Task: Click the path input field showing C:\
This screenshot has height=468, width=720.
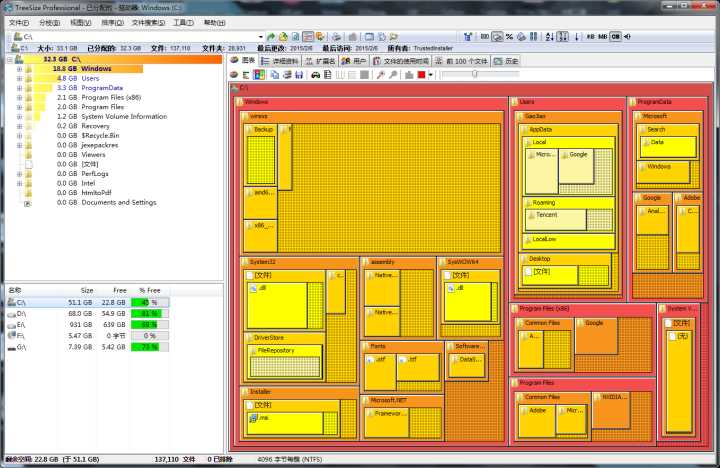Action: 138,37
